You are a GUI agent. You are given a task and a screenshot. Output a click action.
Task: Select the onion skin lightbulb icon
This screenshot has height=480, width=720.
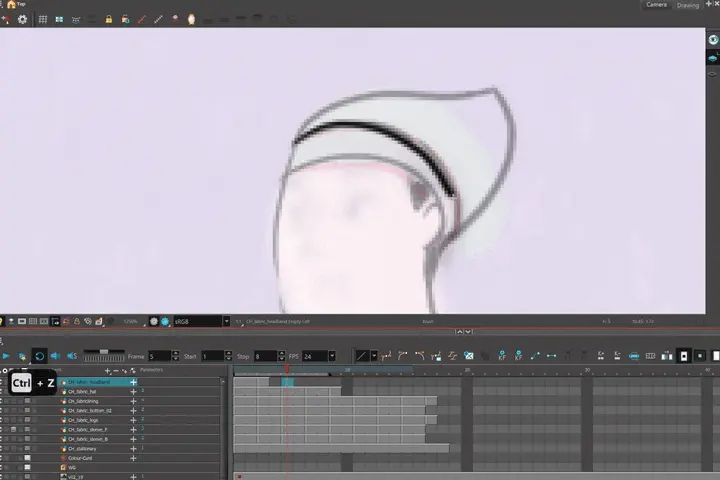tap(191, 19)
